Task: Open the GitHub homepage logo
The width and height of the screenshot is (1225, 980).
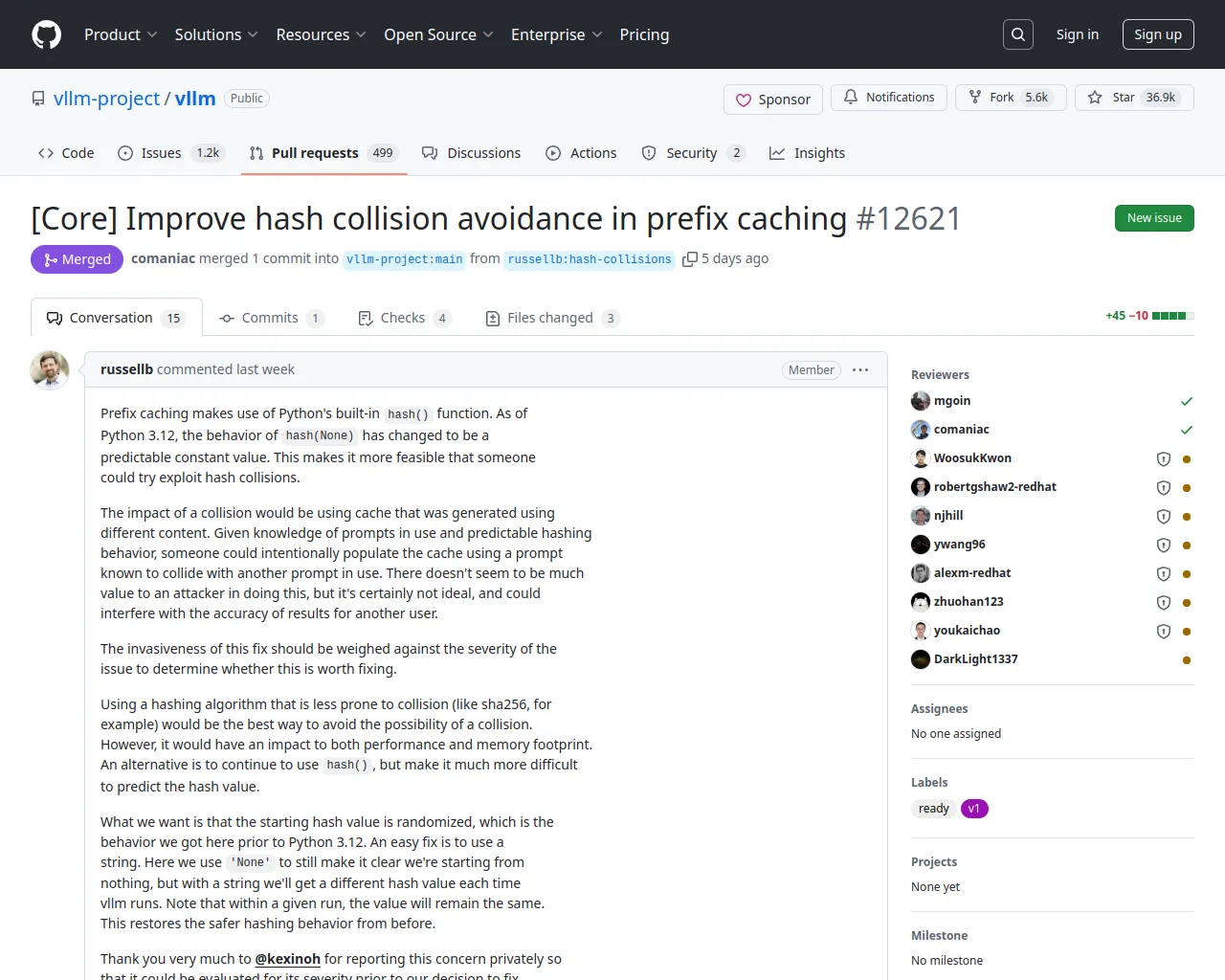Action: (46, 34)
